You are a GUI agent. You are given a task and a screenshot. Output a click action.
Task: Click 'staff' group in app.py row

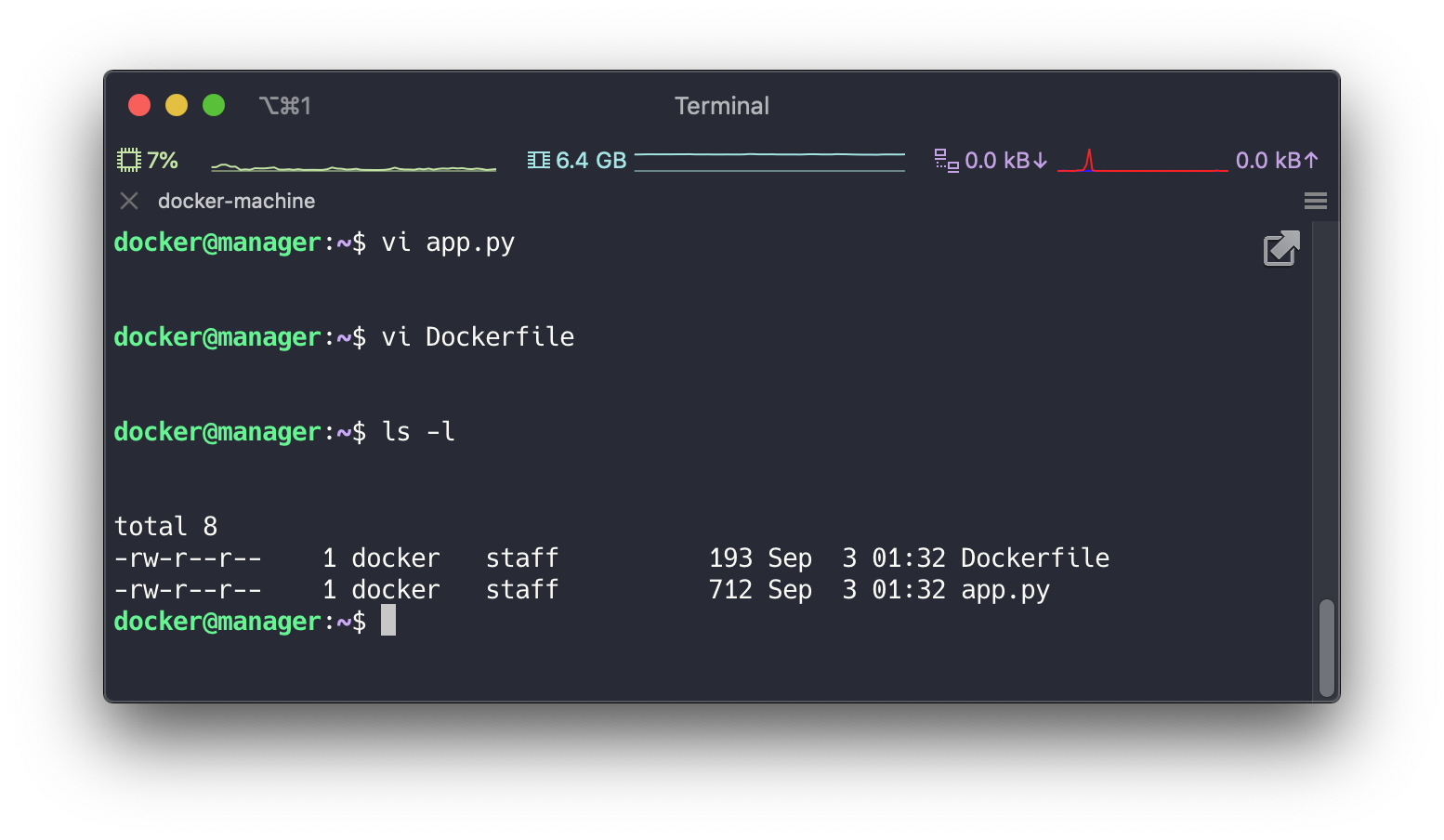[x=522, y=589]
